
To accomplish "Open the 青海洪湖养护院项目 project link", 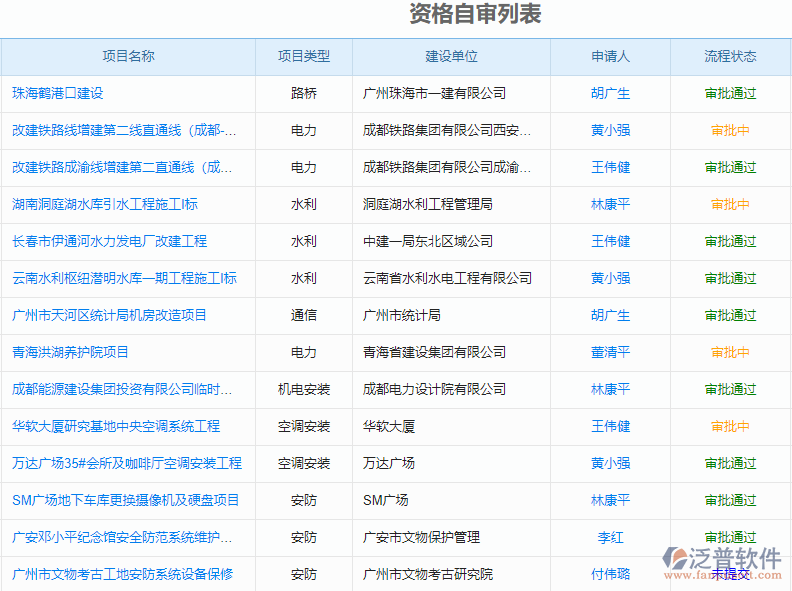I will pyautogui.click(x=71, y=352).
